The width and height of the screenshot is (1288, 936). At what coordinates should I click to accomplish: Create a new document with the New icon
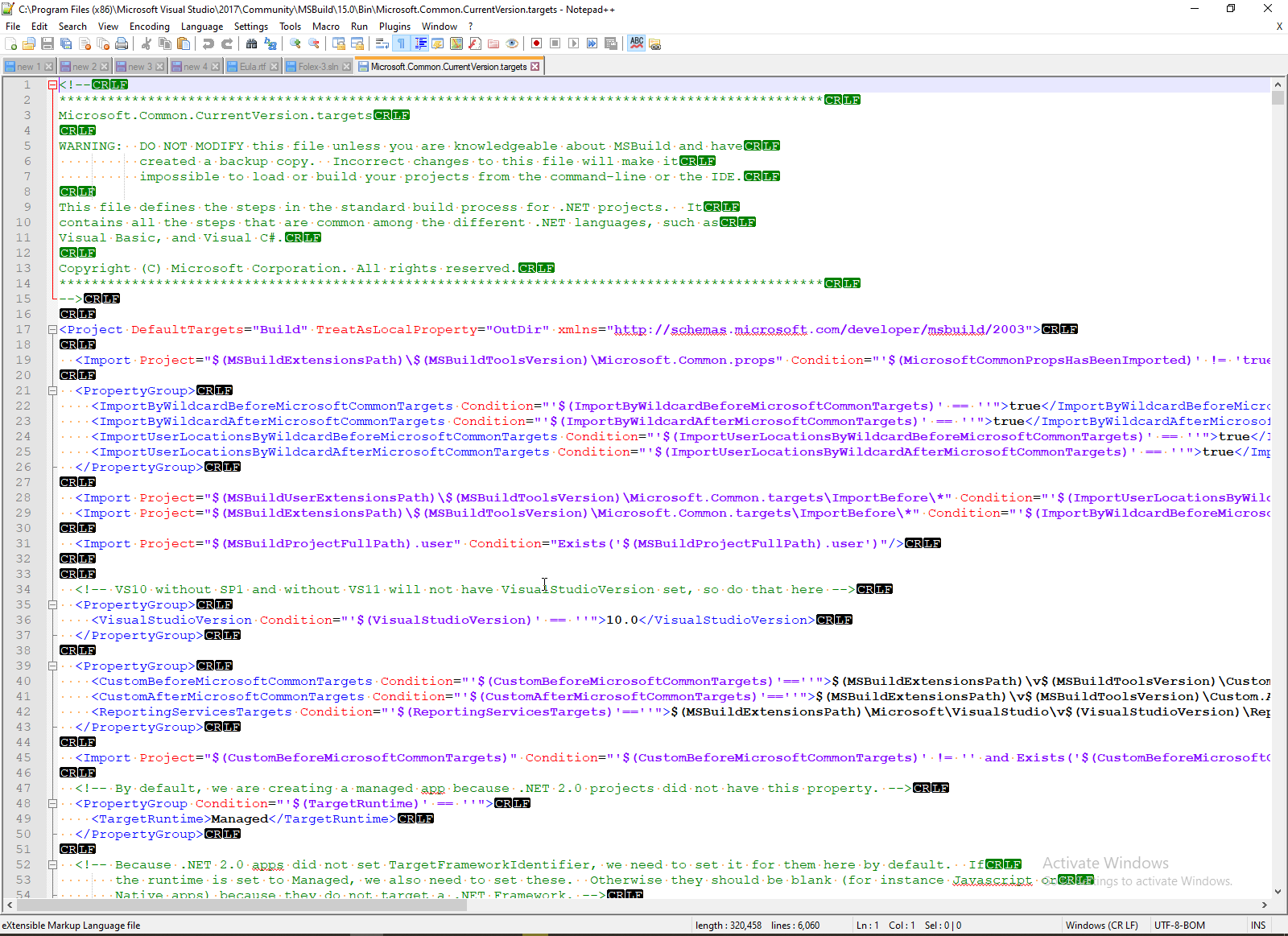[x=11, y=43]
